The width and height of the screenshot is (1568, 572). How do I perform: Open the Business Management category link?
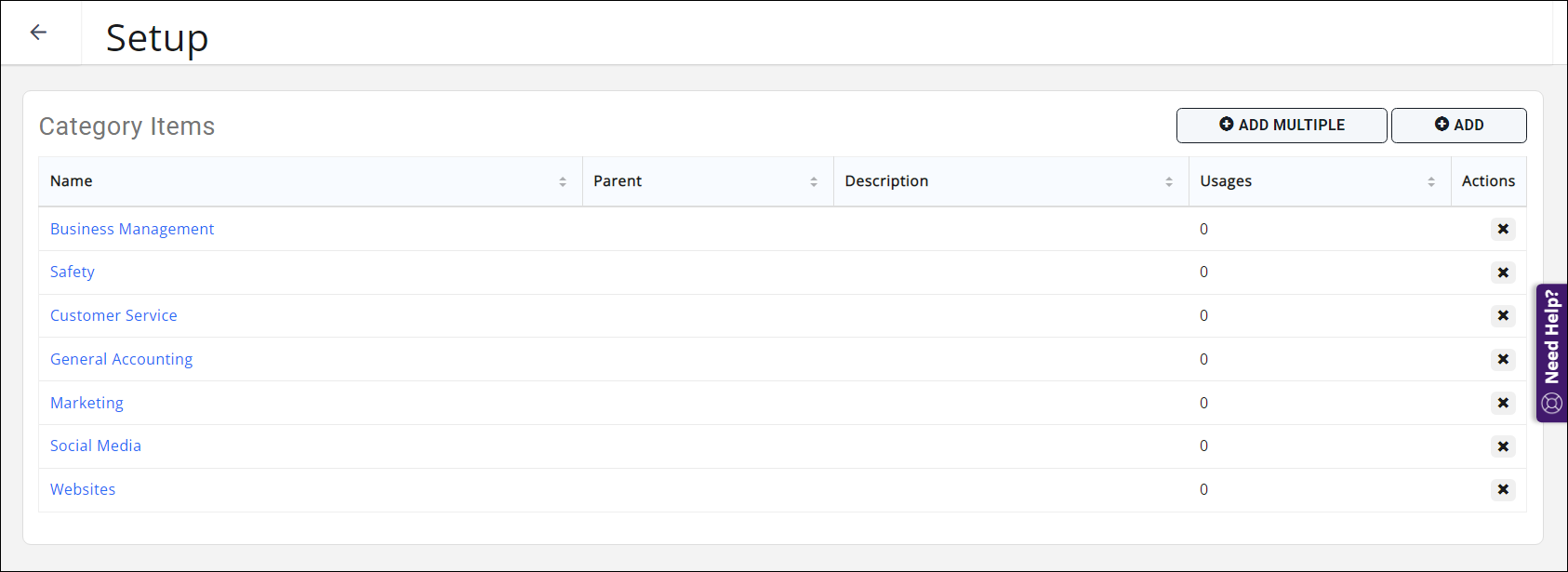coord(131,229)
